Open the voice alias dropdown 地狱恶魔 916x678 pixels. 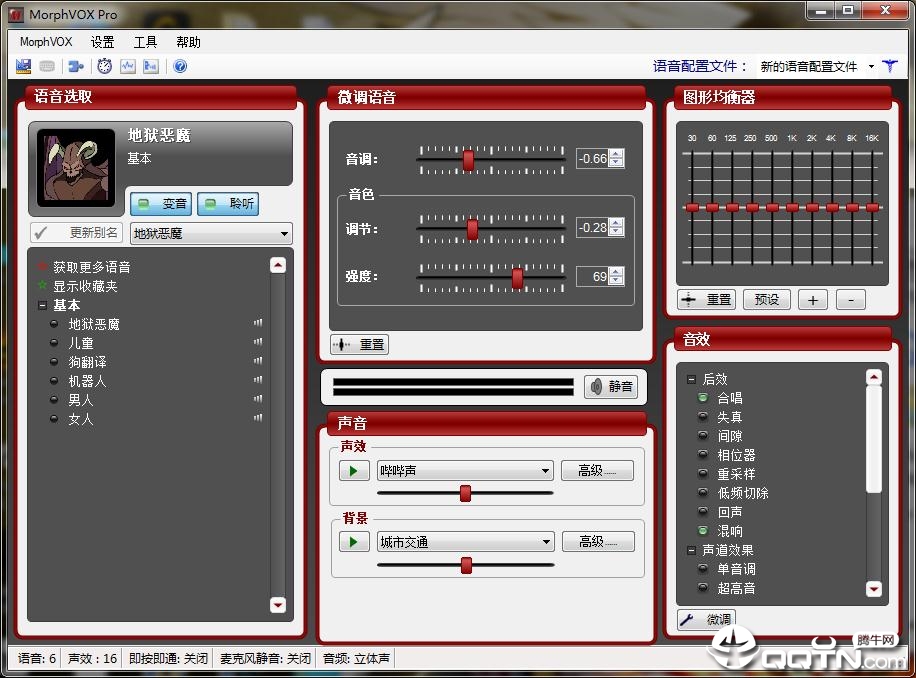(211, 234)
